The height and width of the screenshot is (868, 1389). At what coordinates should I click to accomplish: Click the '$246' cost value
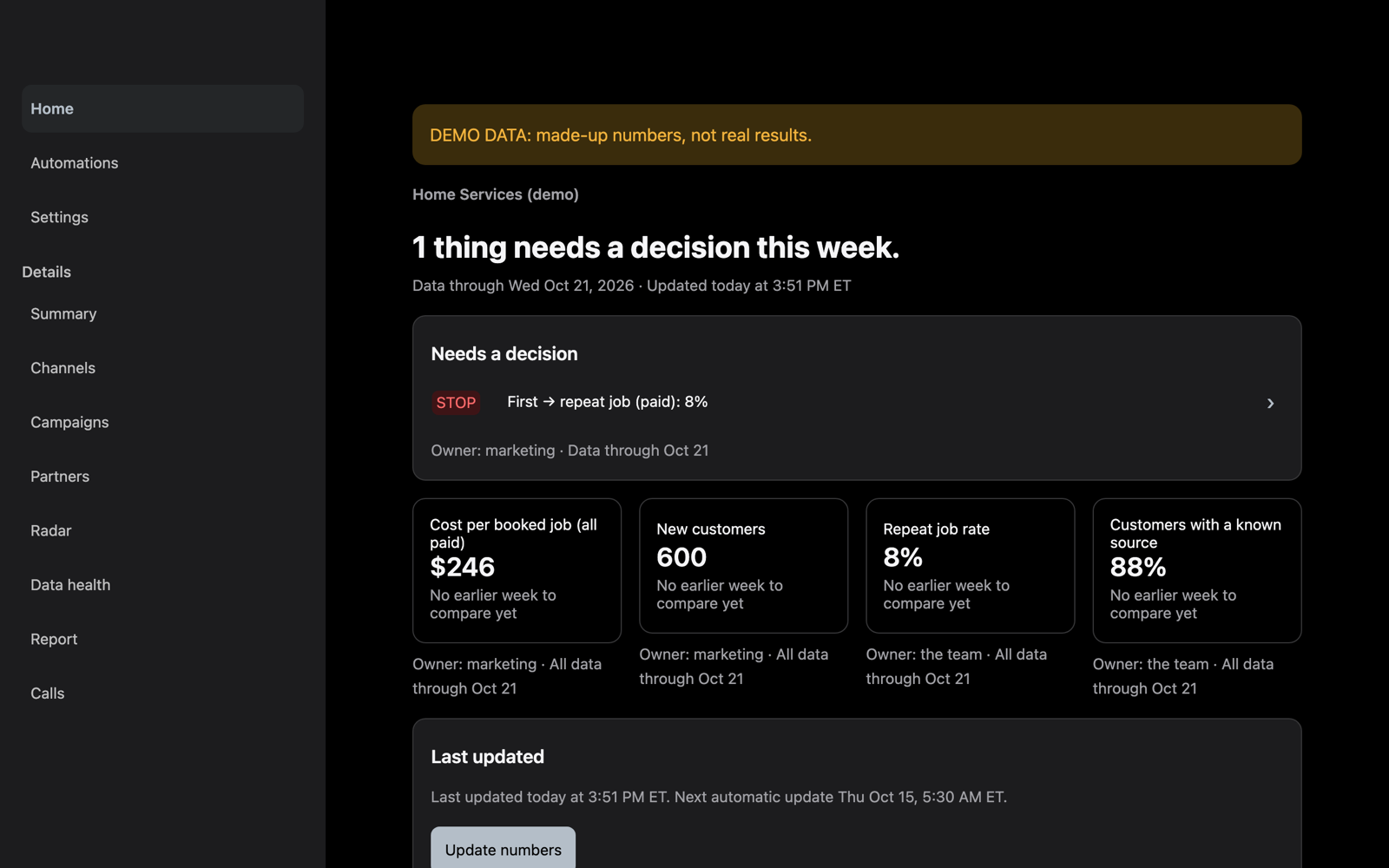pyautogui.click(x=462, y=568)
